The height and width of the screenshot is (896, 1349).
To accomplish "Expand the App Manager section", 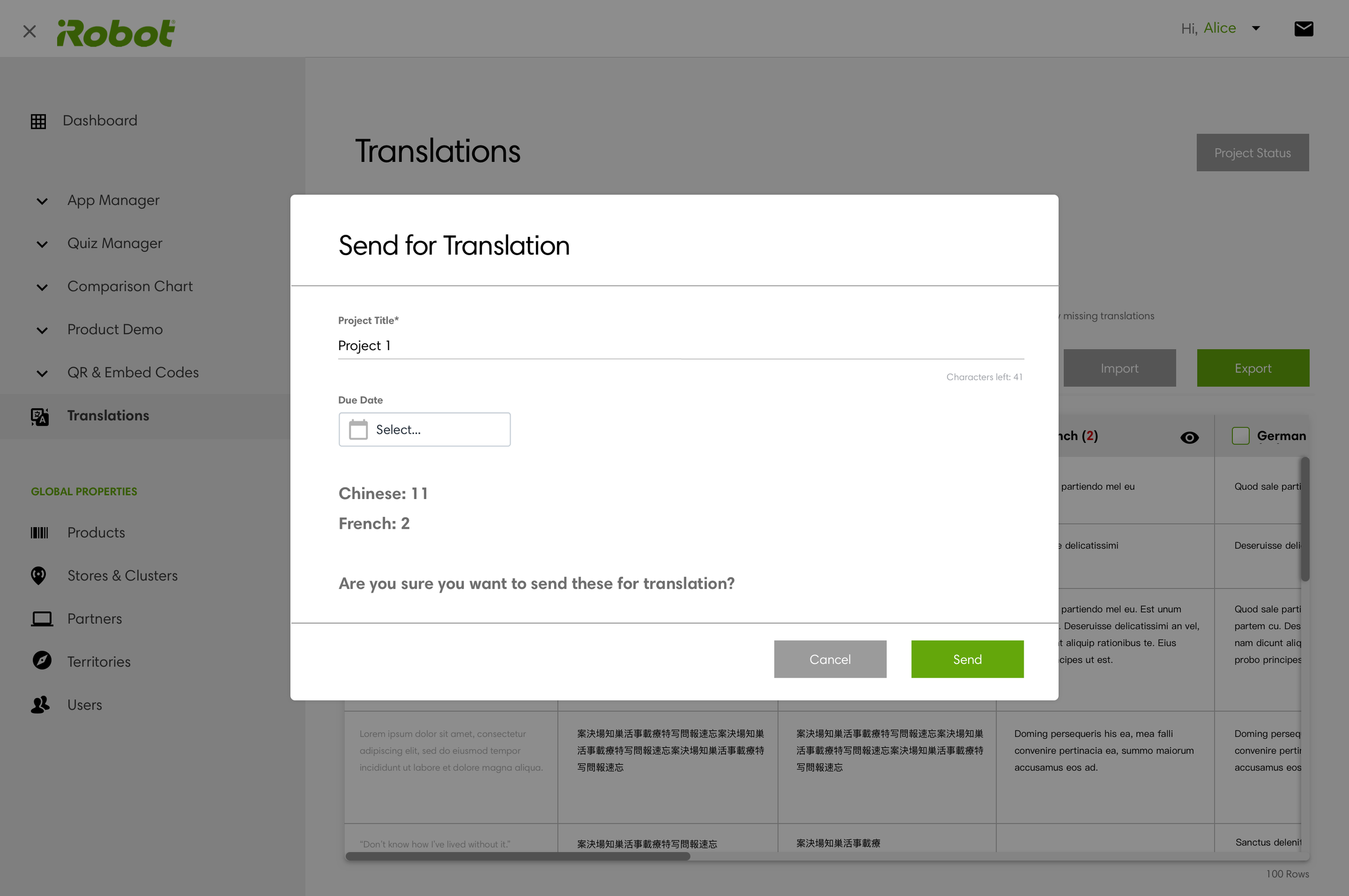I will pyautogui.click(x=42, y=201).
